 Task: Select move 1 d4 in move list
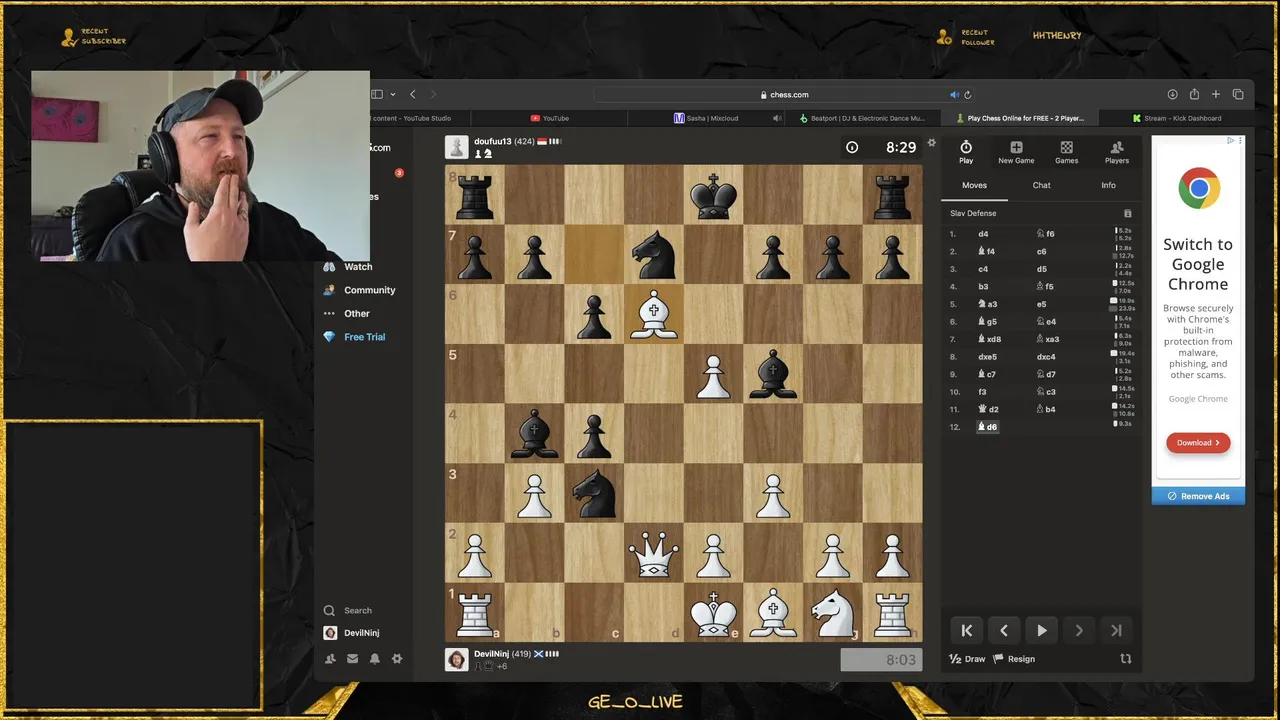point(983,234)
